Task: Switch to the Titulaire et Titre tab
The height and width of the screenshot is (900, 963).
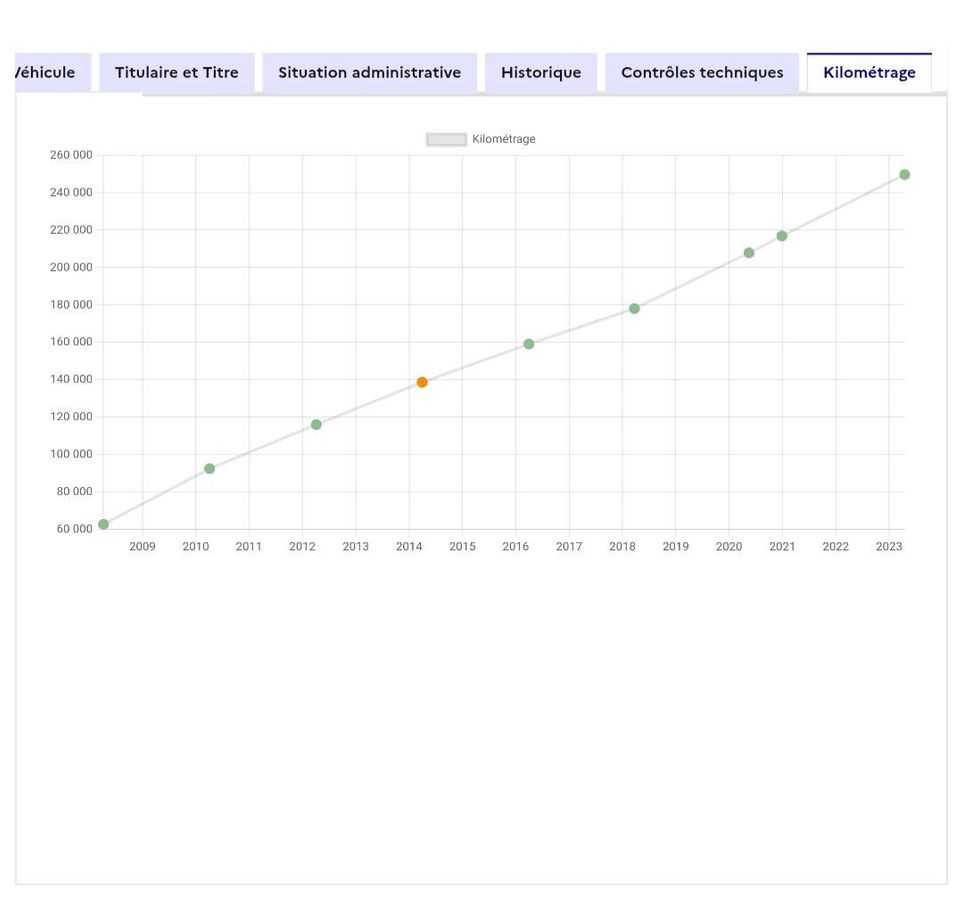Action: (176, 72)
